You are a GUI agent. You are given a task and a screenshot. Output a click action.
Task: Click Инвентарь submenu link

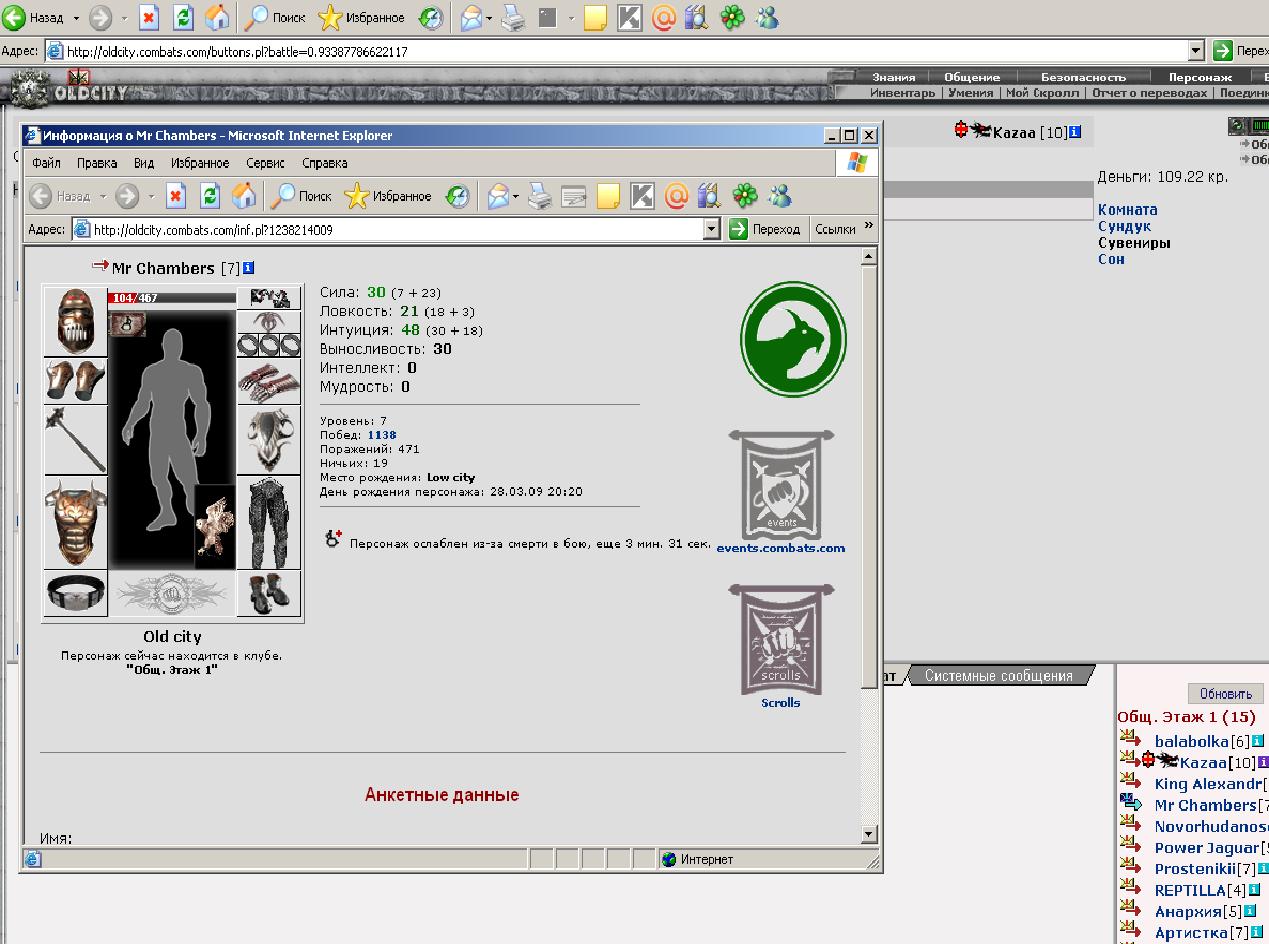[902, 93]
